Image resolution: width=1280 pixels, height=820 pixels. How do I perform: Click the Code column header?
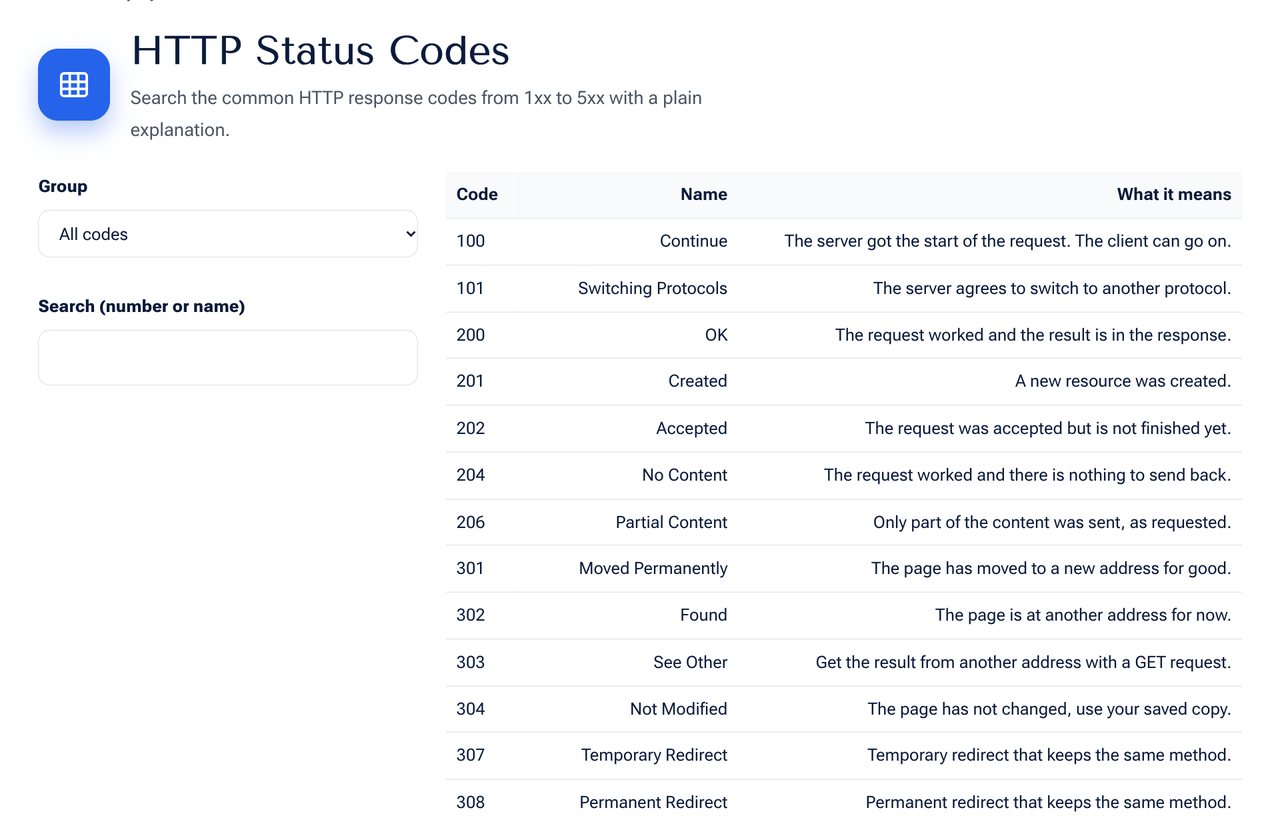pos(477,195)
